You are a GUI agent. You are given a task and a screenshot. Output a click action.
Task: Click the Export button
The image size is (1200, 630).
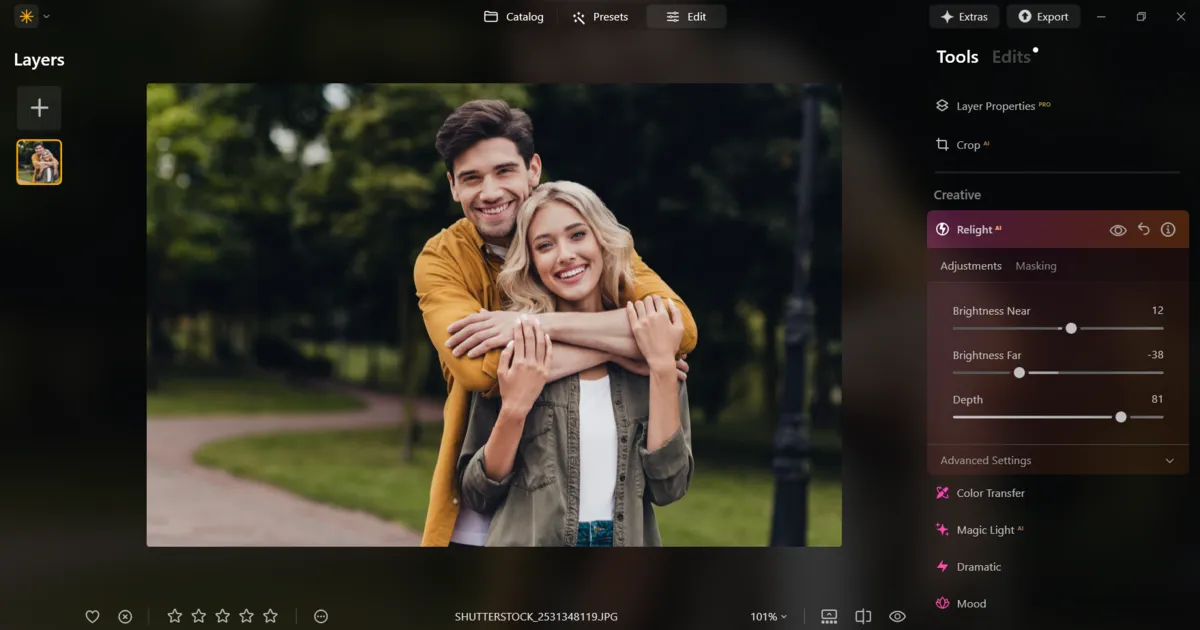(1042, 17)
